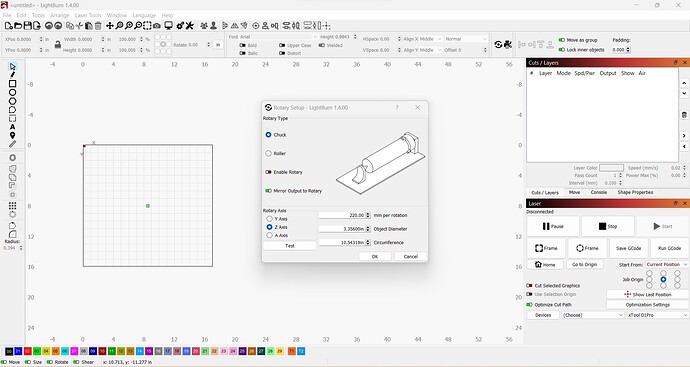Open the File menu
690x367 pixels.
(x=7, y=15)
